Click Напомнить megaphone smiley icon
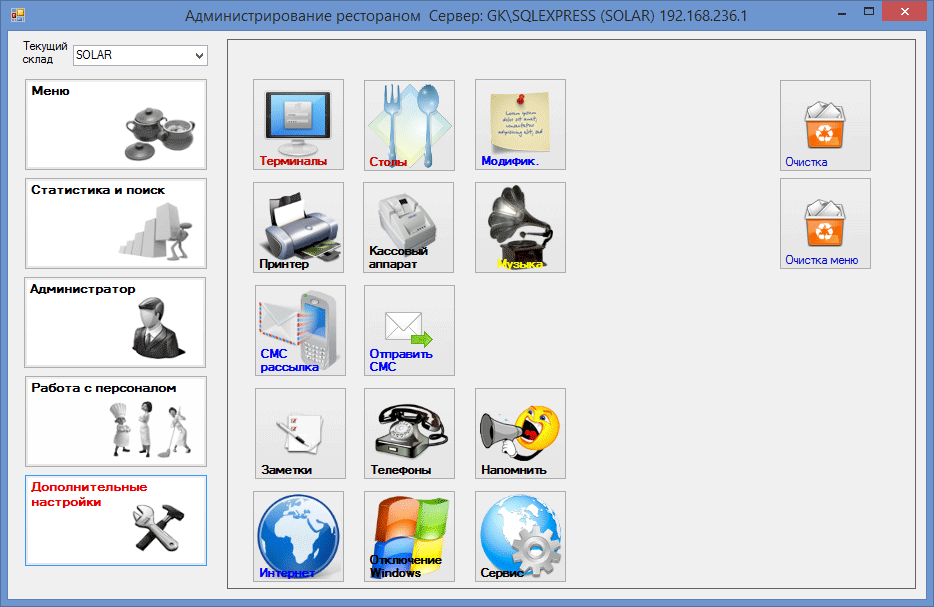The width and height of the screenshot is (934, 607). tap(520, 433)
